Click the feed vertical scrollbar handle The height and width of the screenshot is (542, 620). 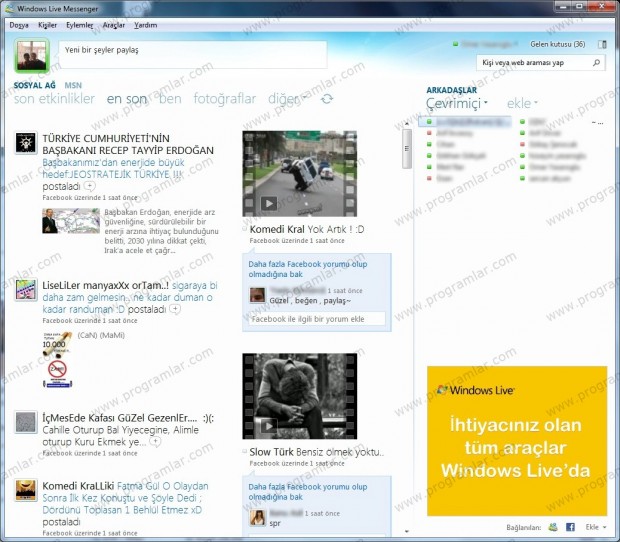[x=406, y=149]
